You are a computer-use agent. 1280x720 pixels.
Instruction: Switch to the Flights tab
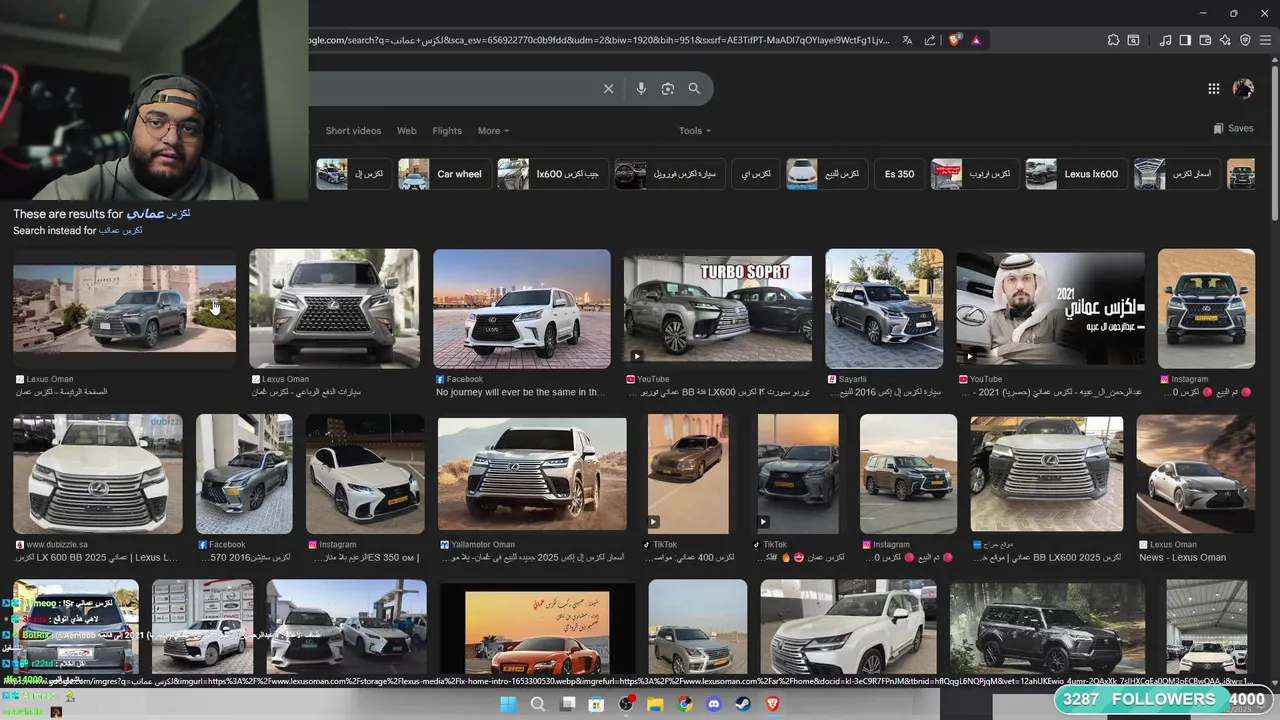(x=447, y=131)
